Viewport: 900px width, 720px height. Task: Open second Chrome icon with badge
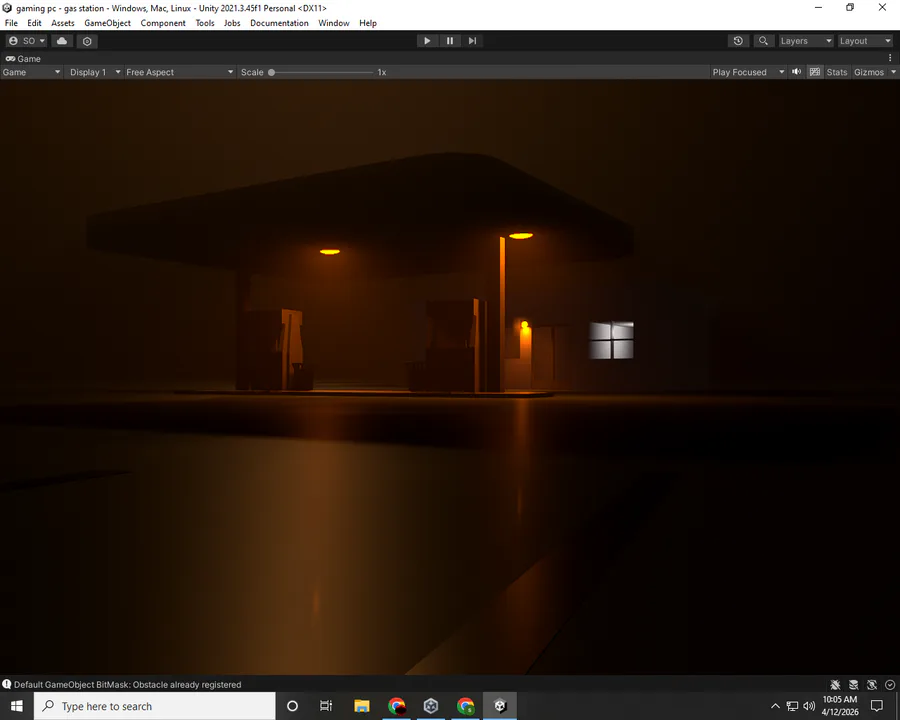pos(465,706)
